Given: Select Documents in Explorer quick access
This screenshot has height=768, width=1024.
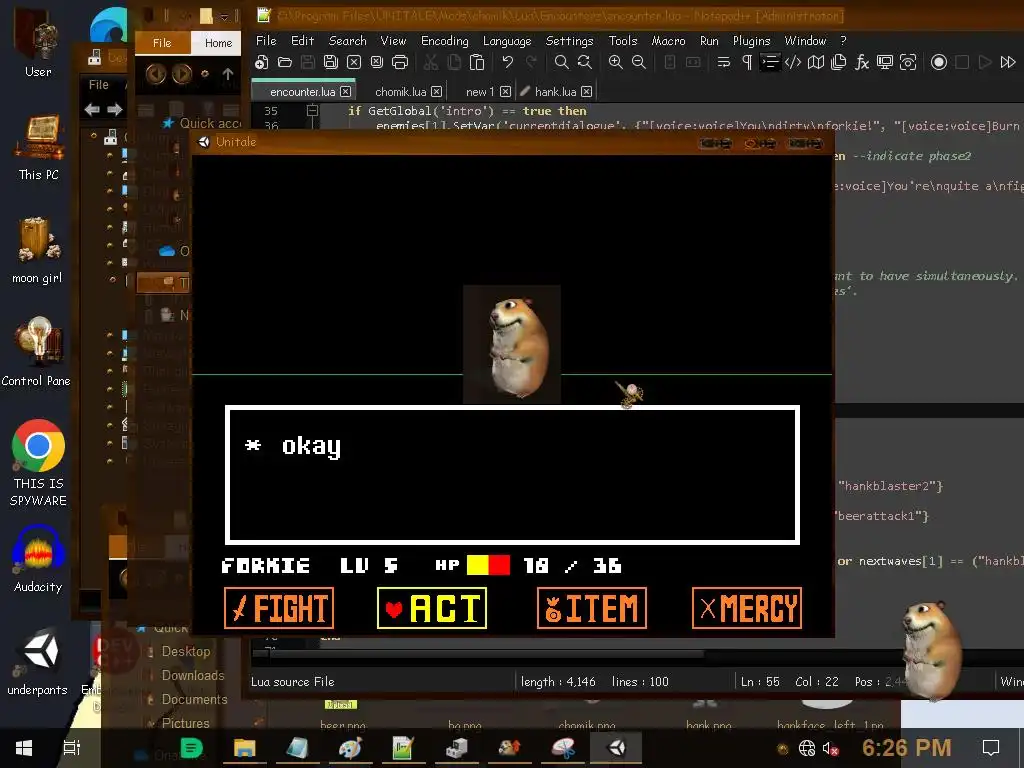Looking at the screenshot, I should 195,699.
